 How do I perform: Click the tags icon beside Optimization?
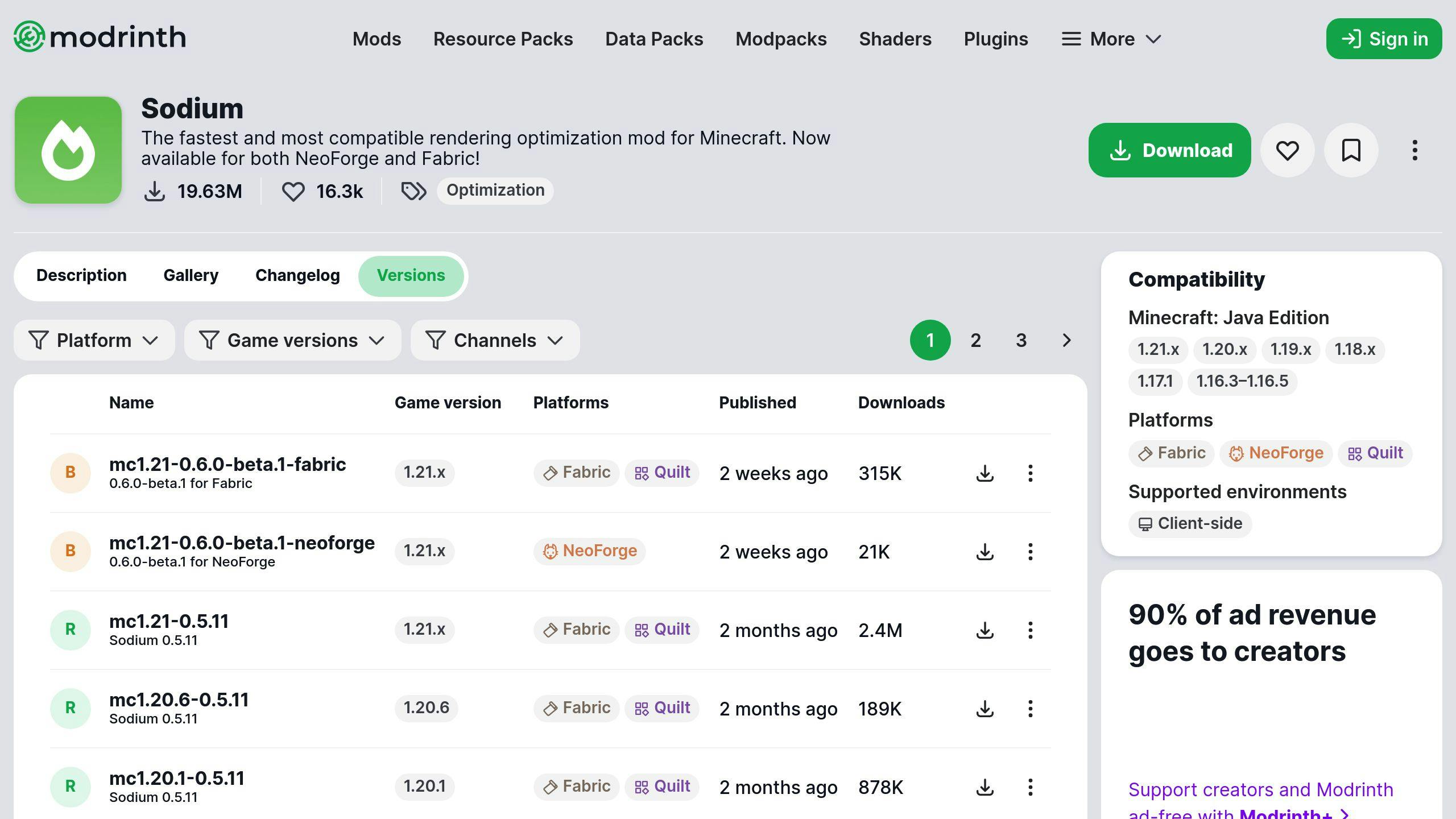(x=413, y=191)
